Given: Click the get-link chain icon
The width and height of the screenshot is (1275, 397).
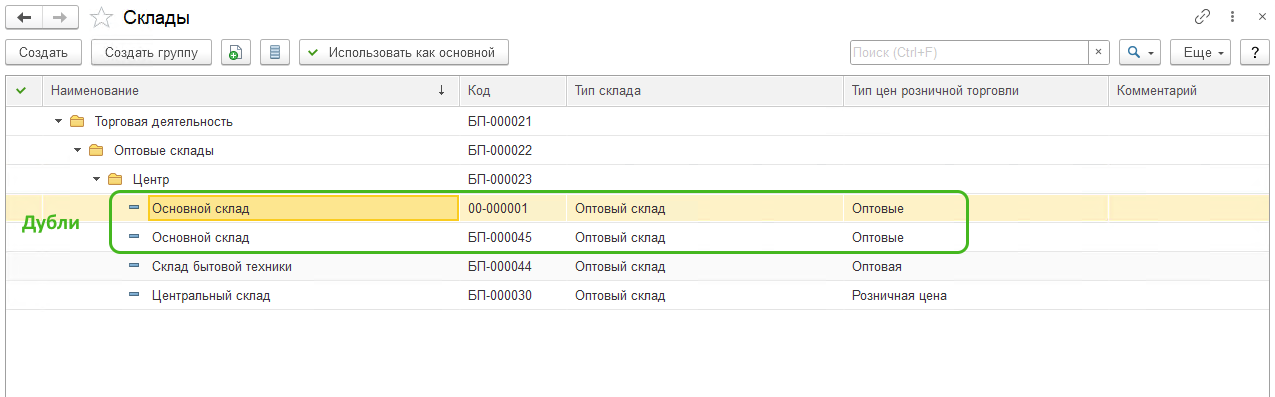Looking at the screenshot, I should tap(1202, 17).
